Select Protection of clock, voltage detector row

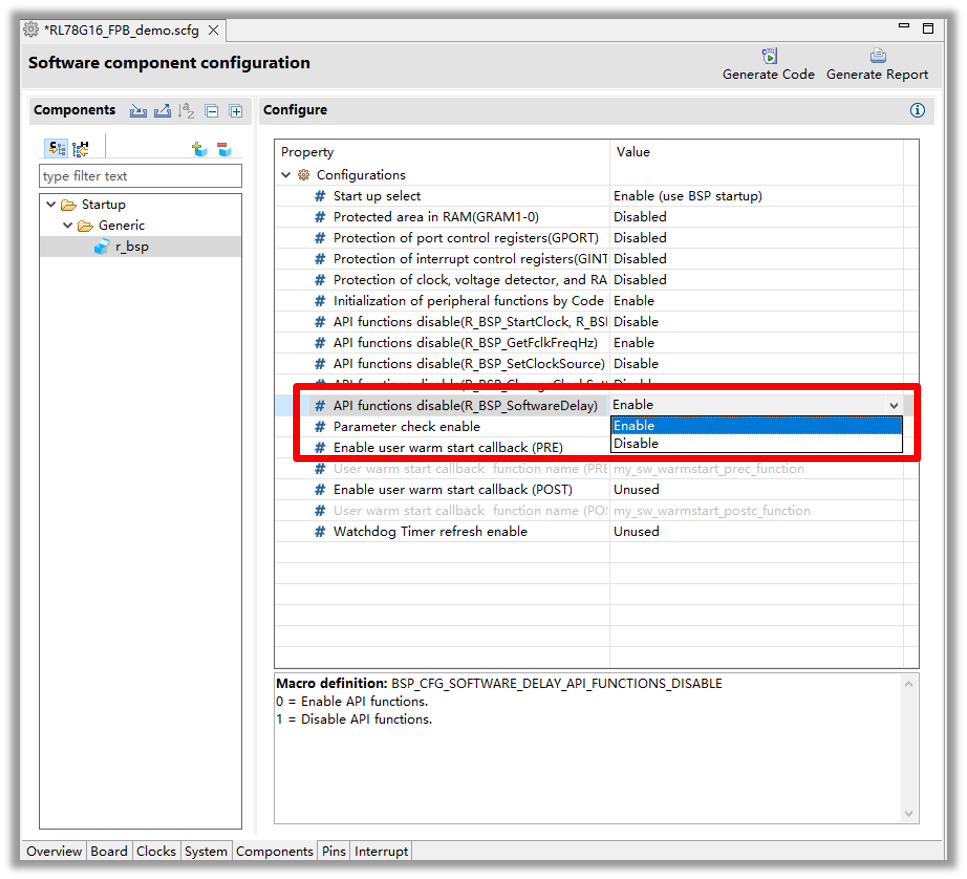596,280
